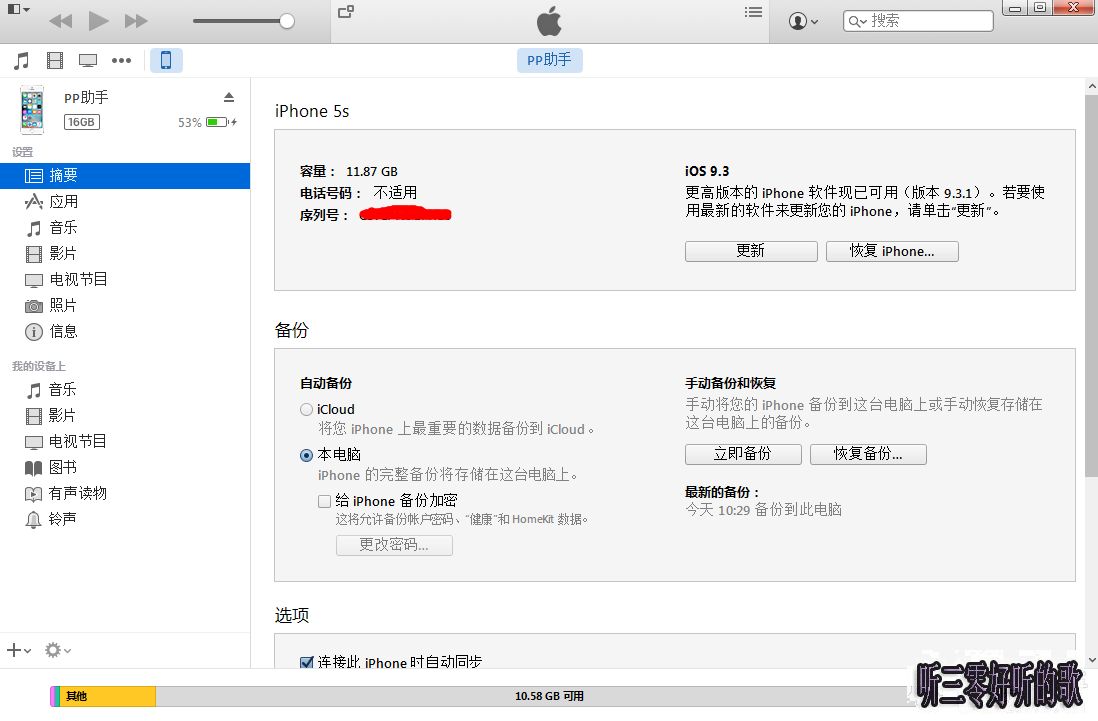Expand the account chevron dropdown
This screenshot has height=721, width=1098.
click(814, 21)
